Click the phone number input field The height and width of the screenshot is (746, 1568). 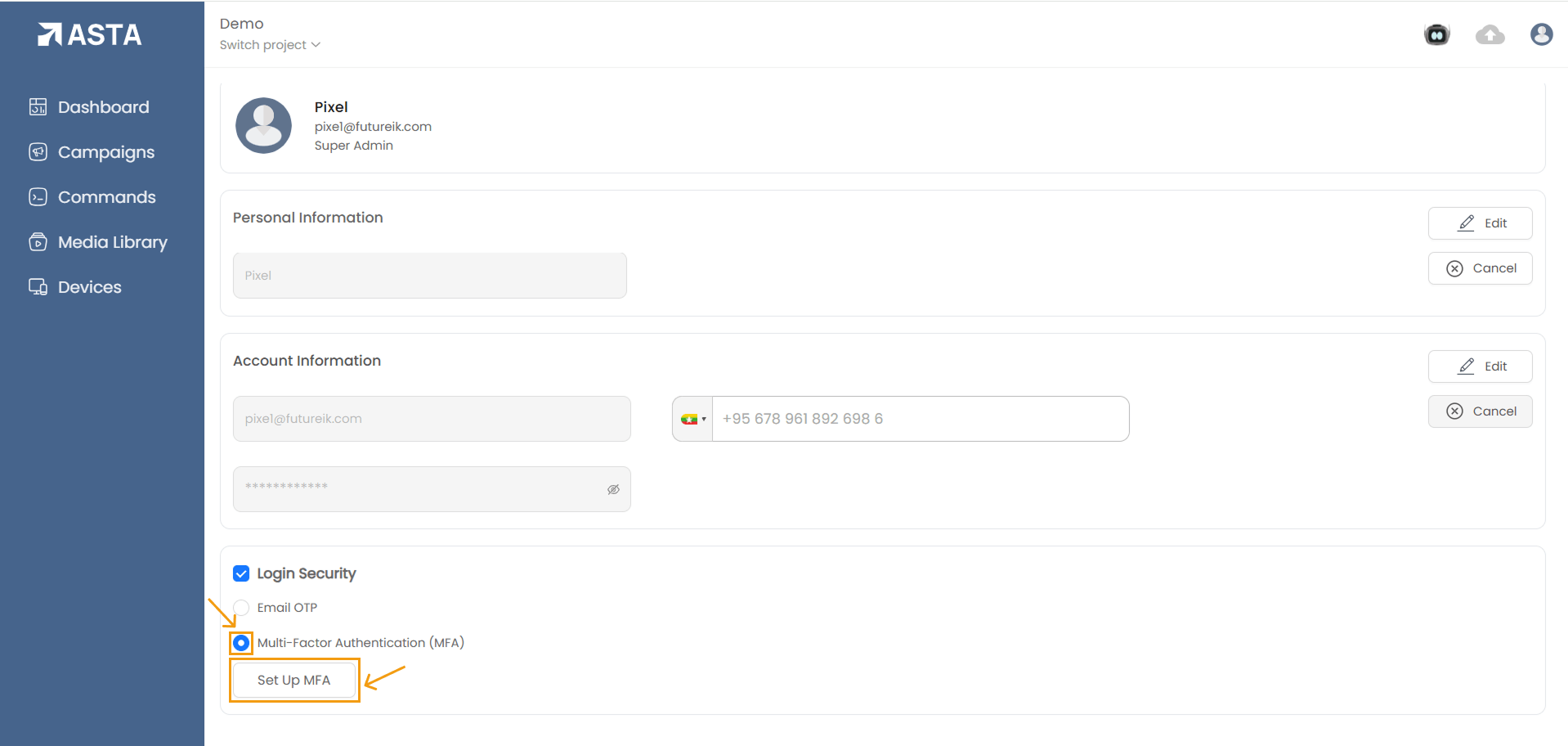click(x=920, y=419)
